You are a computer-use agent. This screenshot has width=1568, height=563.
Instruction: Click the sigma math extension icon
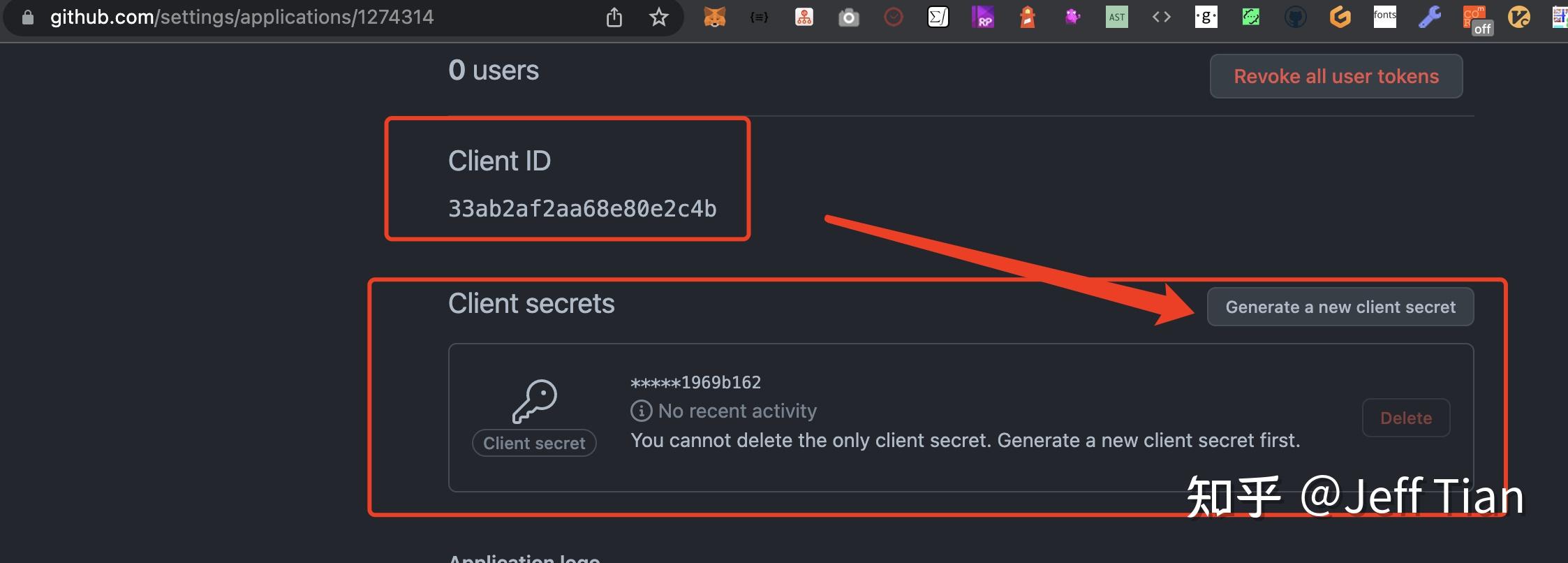click(938, 17)
